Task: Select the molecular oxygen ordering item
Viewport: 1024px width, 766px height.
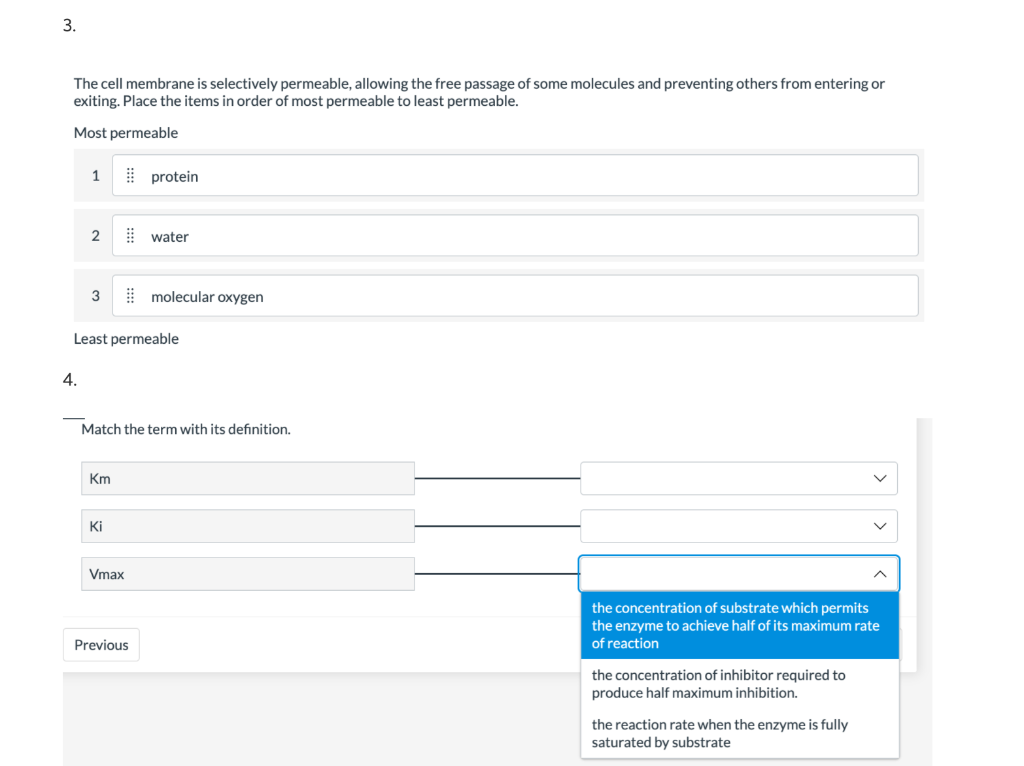Action: (515, 296)
